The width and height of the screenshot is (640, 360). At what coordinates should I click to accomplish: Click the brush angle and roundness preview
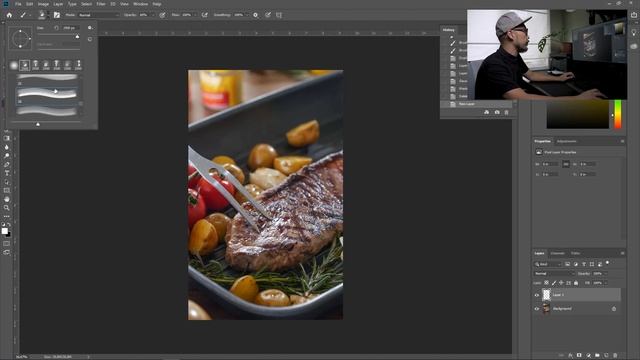pos(20,38)
